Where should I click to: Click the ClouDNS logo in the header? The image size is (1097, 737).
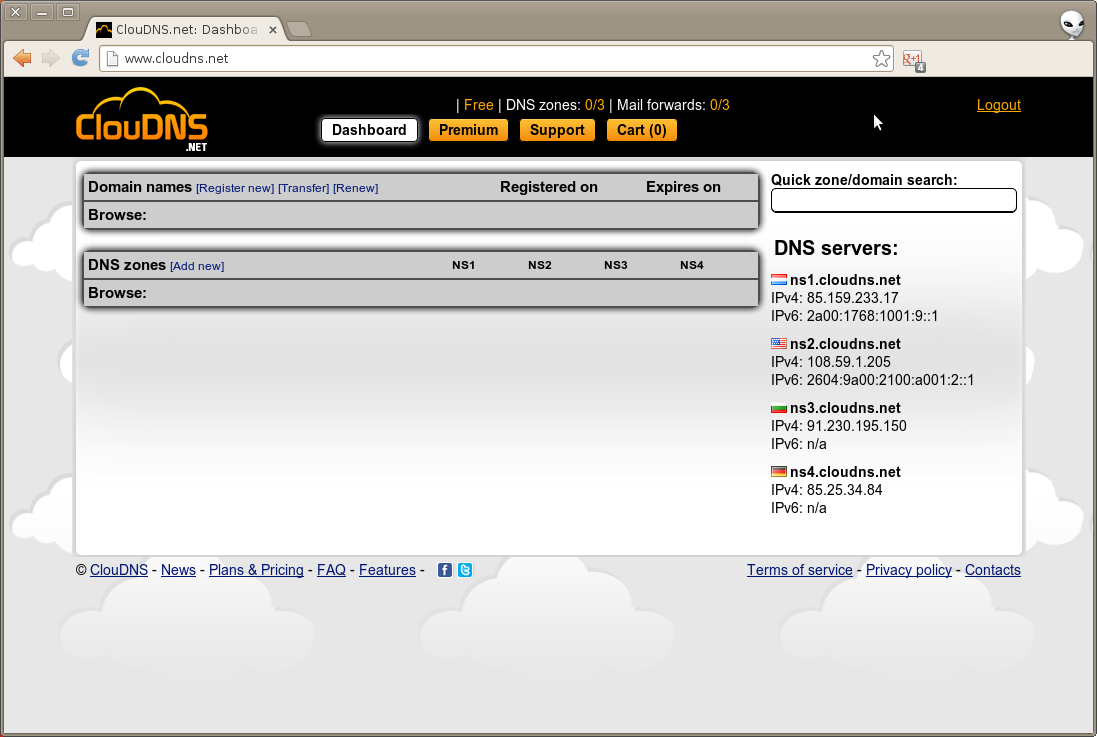142,120
